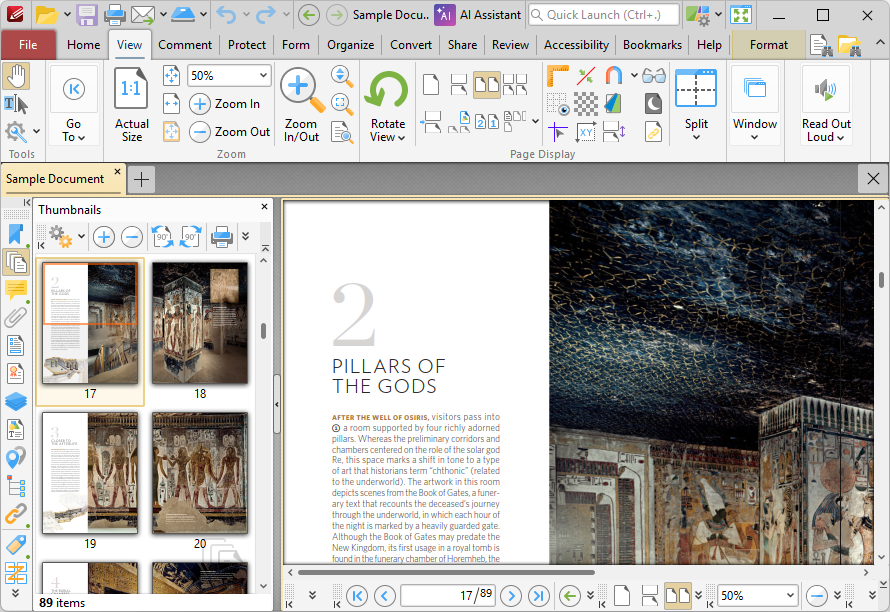
Task: Open the Zoom In/Out magnifier tool
Action: (x=301, y=104)
